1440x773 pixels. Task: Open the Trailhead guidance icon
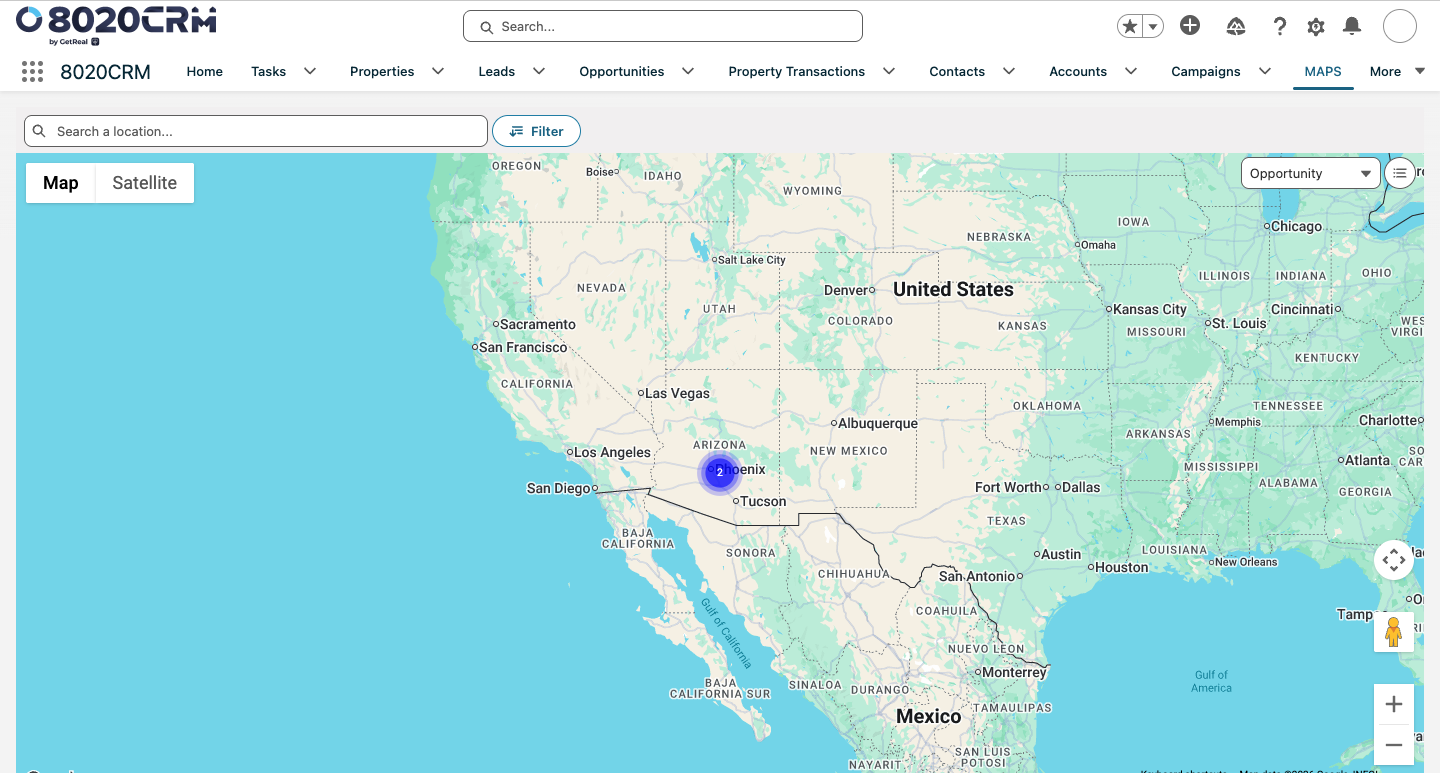(1236, 27)
